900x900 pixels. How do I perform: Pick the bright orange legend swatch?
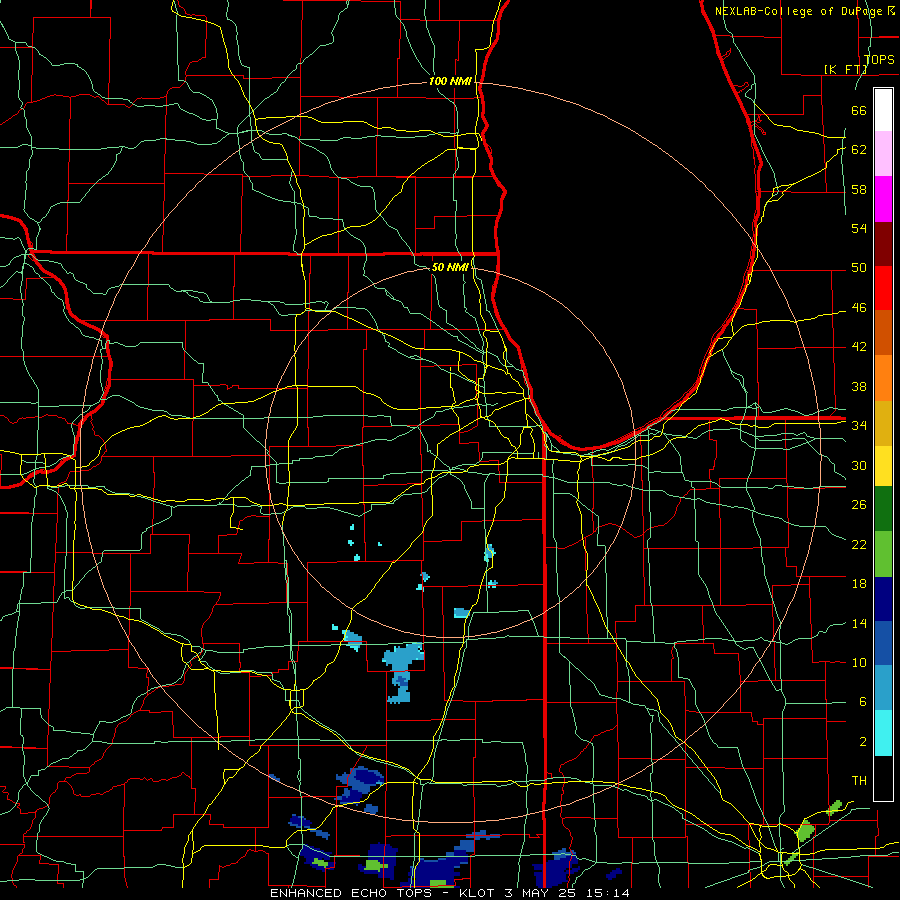tap(883, 378)
